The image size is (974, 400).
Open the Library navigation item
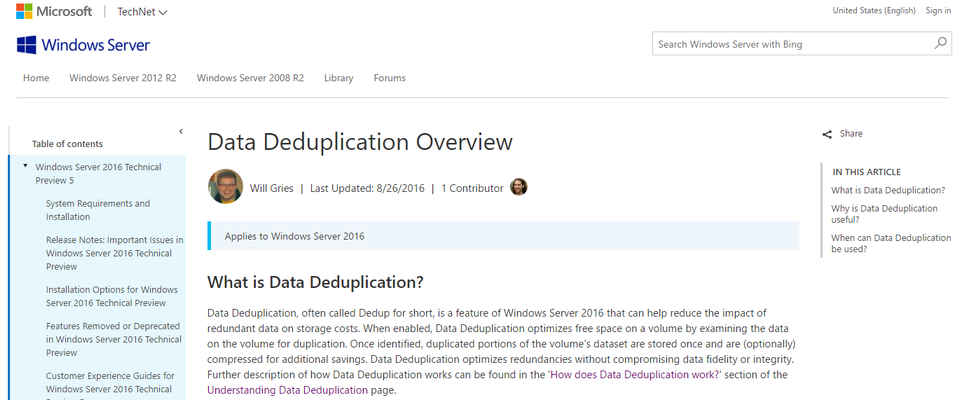pyautogui.click(x=339, y=78)
